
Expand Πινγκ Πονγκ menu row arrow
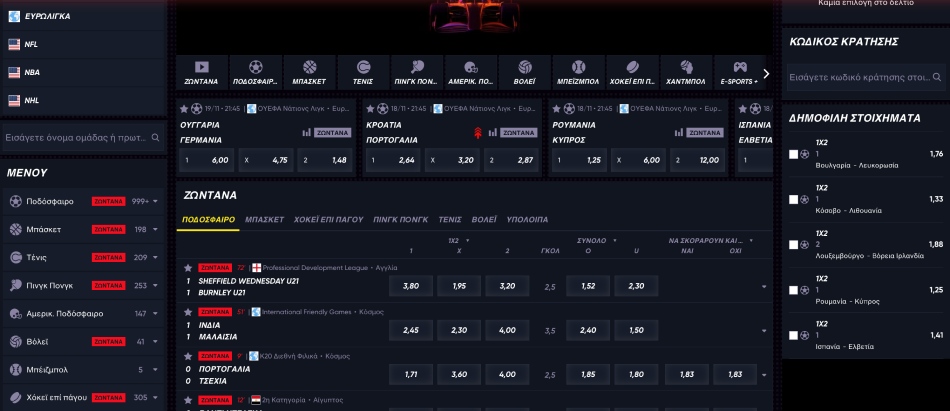(156, 286)
